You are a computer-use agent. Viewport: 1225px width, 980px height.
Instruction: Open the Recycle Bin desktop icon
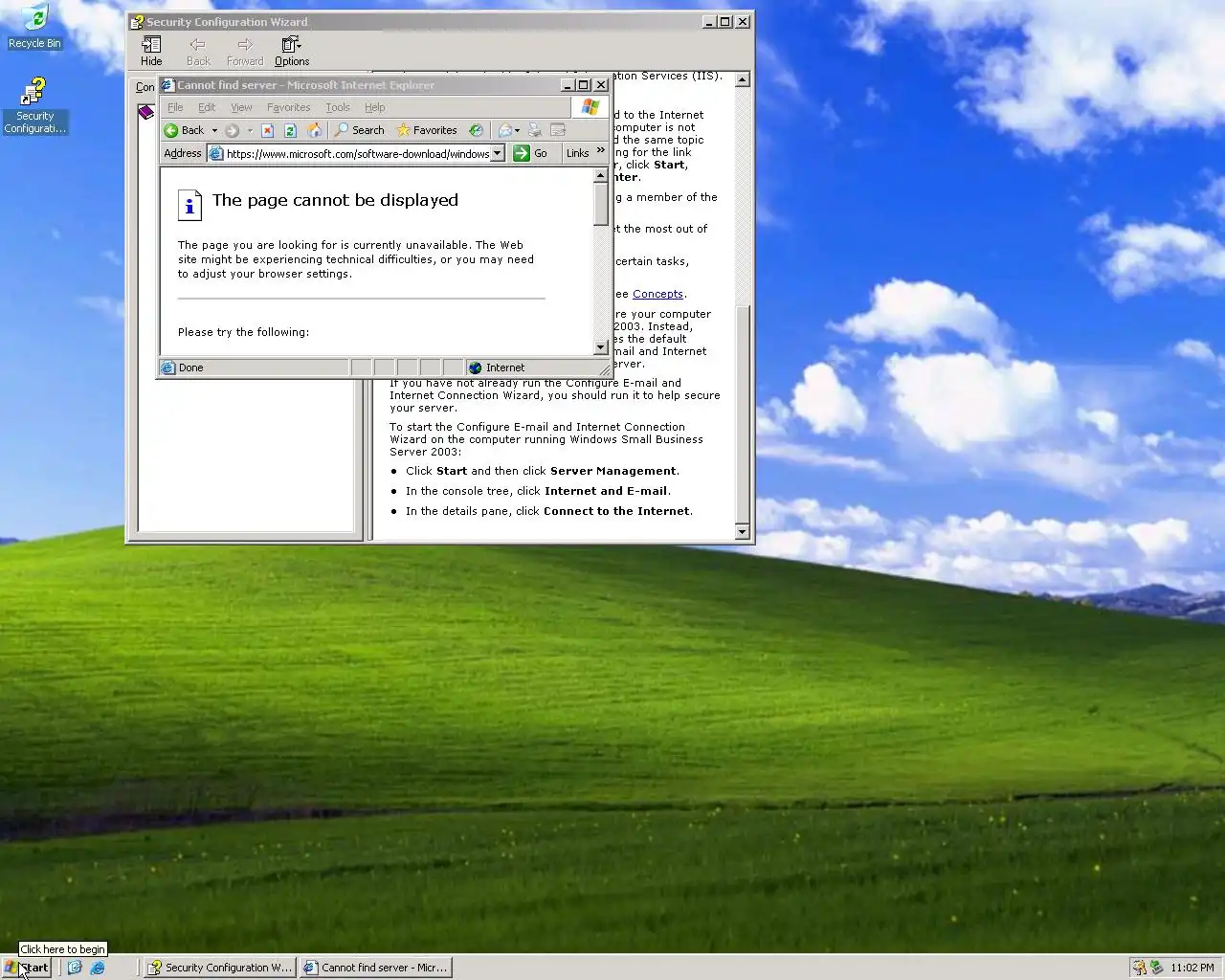pos(34,26)
